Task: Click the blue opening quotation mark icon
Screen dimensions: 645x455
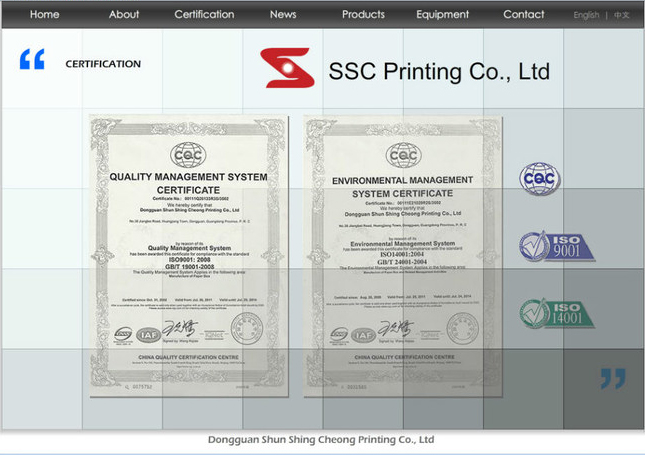Action: [x=32, y=60]
